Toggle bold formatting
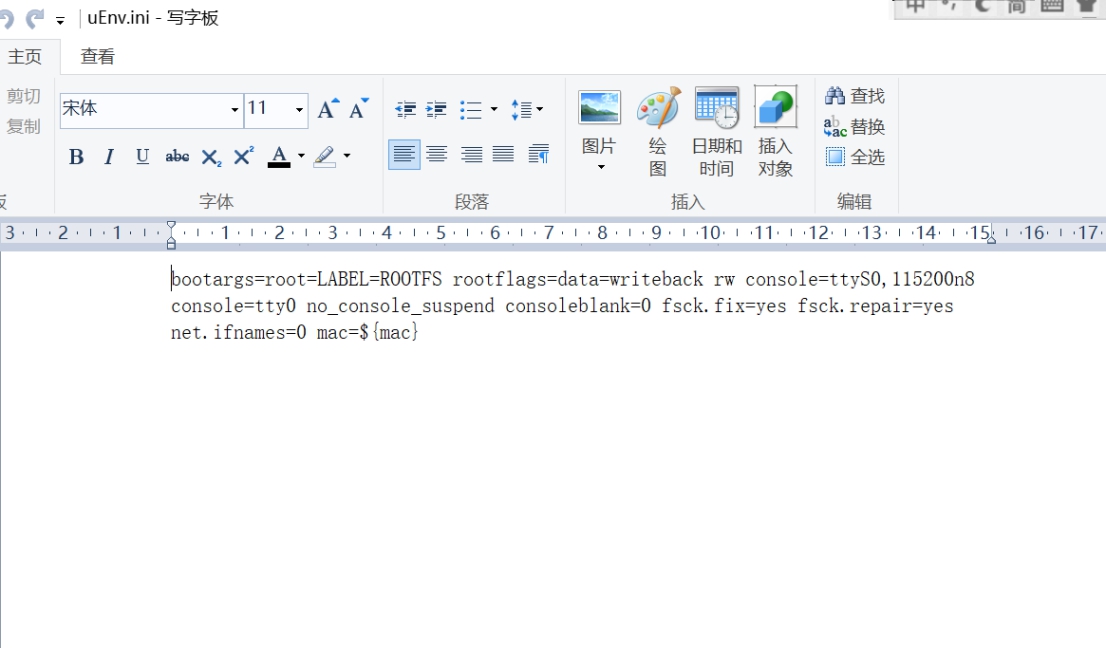Image resolution: width=1106 pixels, height=649 pixels. (76, 157)
